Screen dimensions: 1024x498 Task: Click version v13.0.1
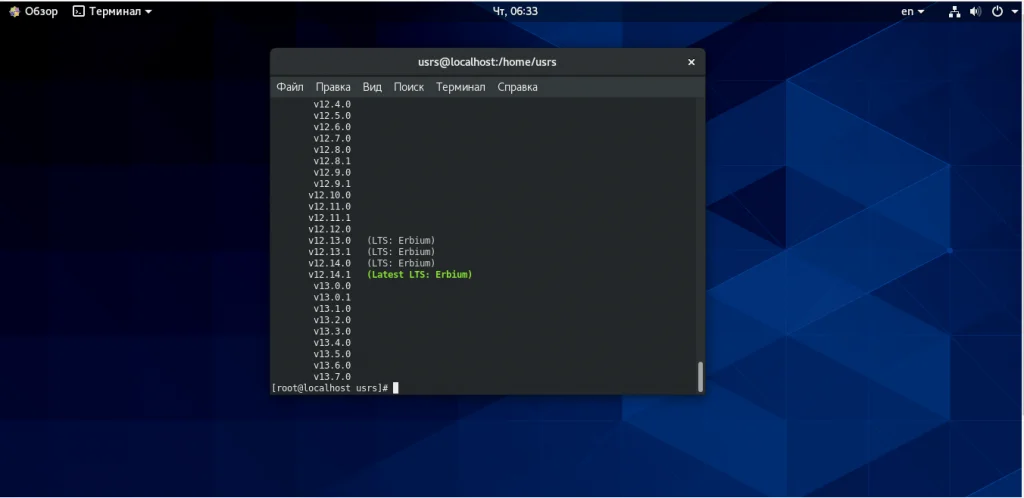[x=332, y=298]
